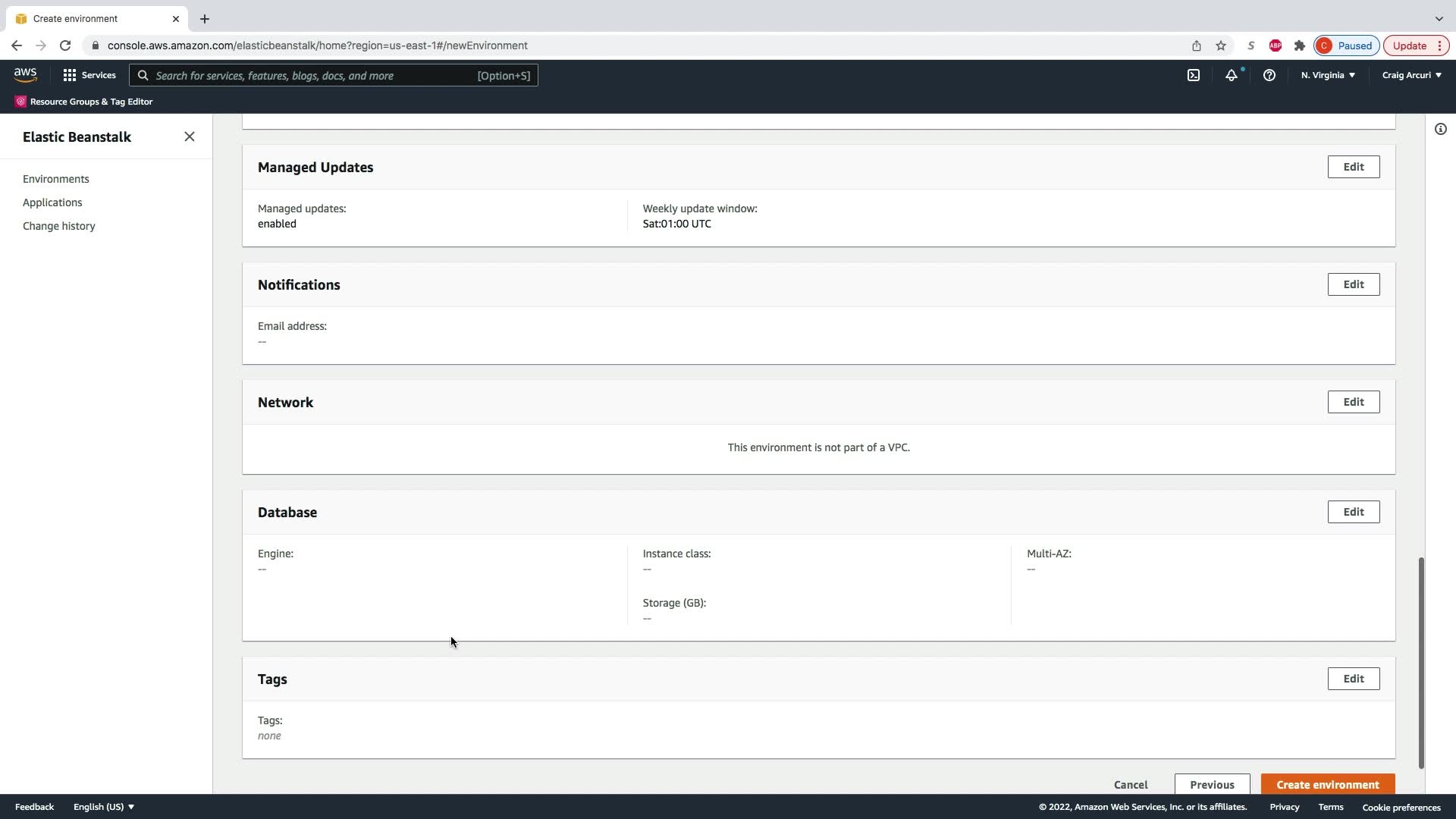Bookmark page with star icon
Image resolution: width=1456 pixels, height=819 pixels.
coord(1221,45)
